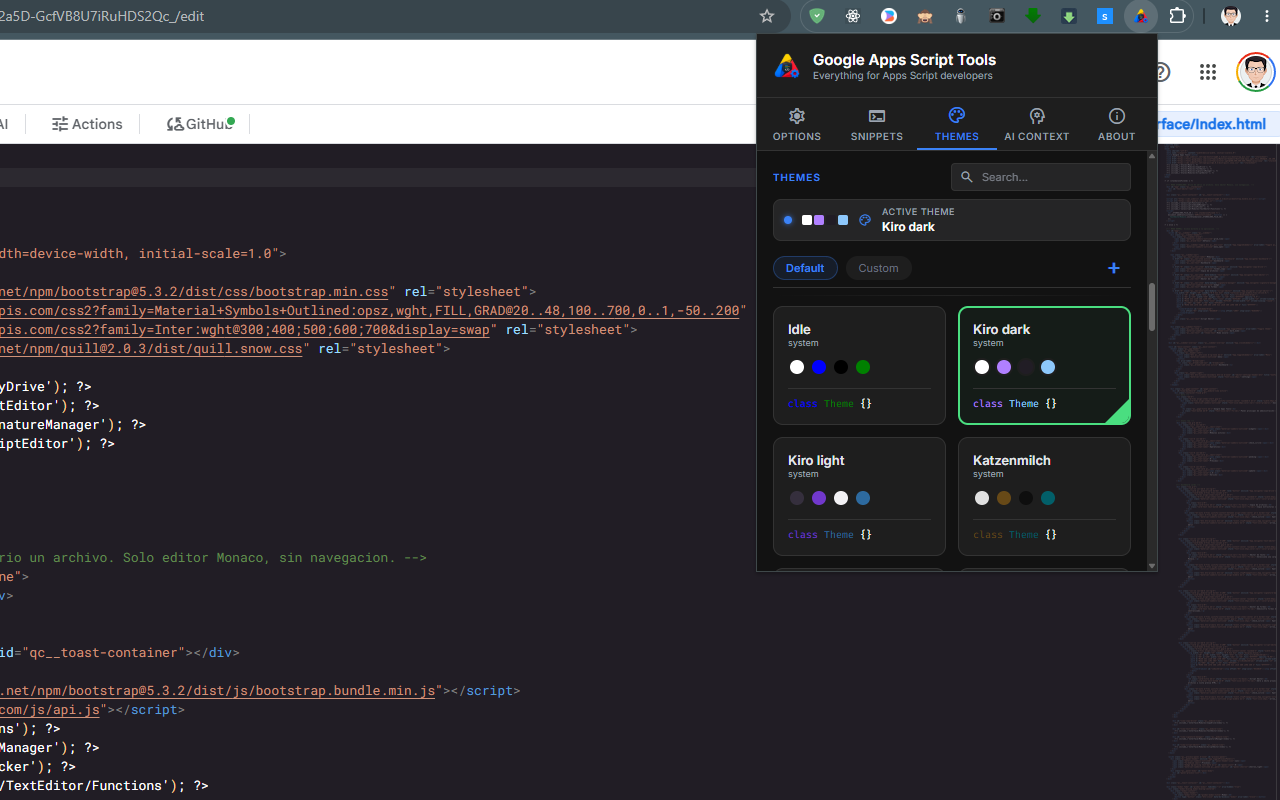Viewport: 1280px width, 800px height.
Task: Click the active theme Kiro dark banner
Action: (952, 220)
